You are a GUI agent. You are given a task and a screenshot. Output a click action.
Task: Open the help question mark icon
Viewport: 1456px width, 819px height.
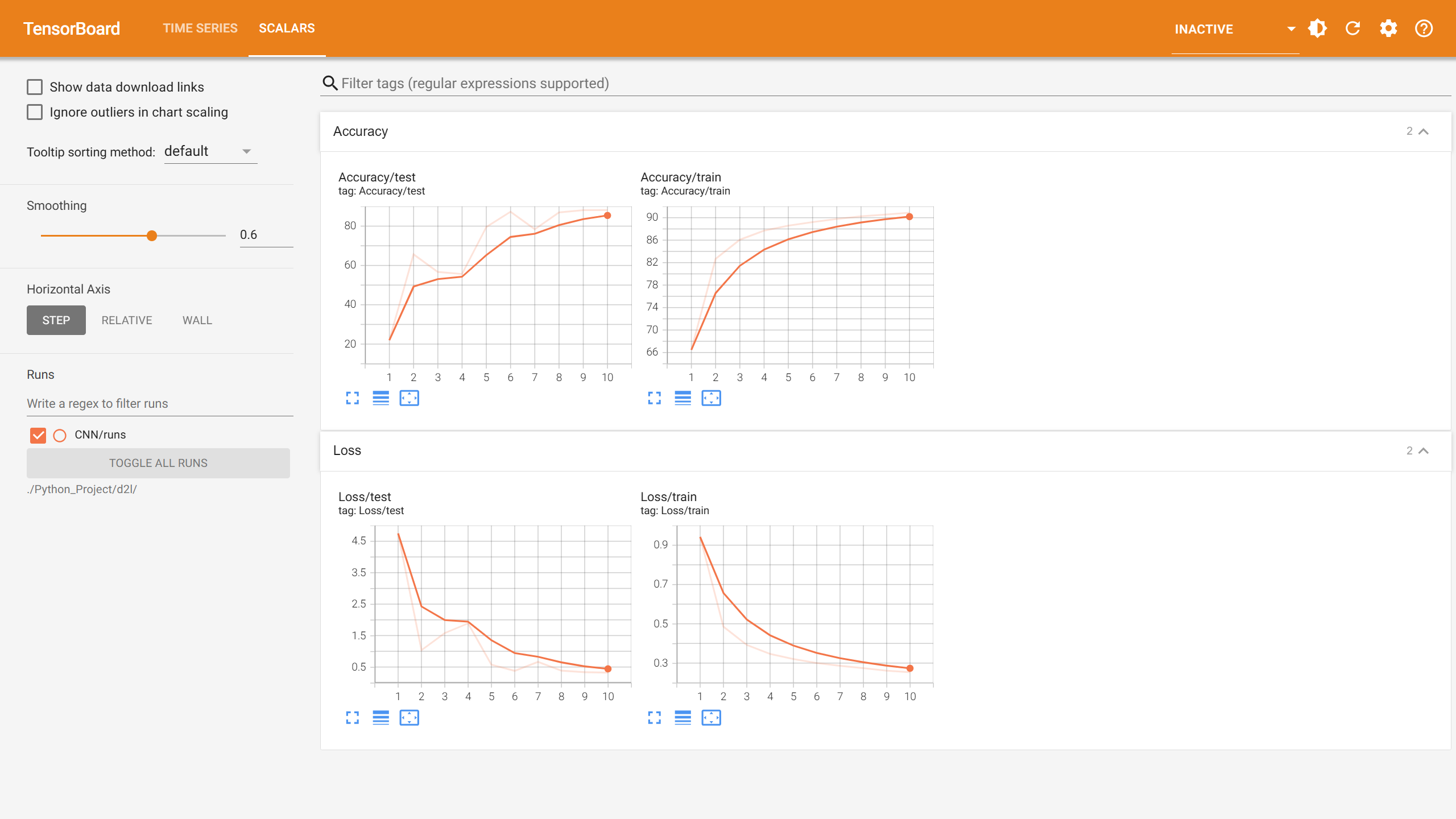click(x=1424, y=28)
